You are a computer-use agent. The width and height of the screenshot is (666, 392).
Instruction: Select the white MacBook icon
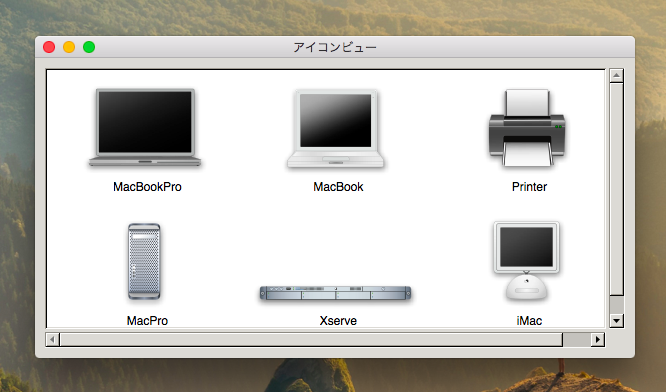(x=336, y=129)
